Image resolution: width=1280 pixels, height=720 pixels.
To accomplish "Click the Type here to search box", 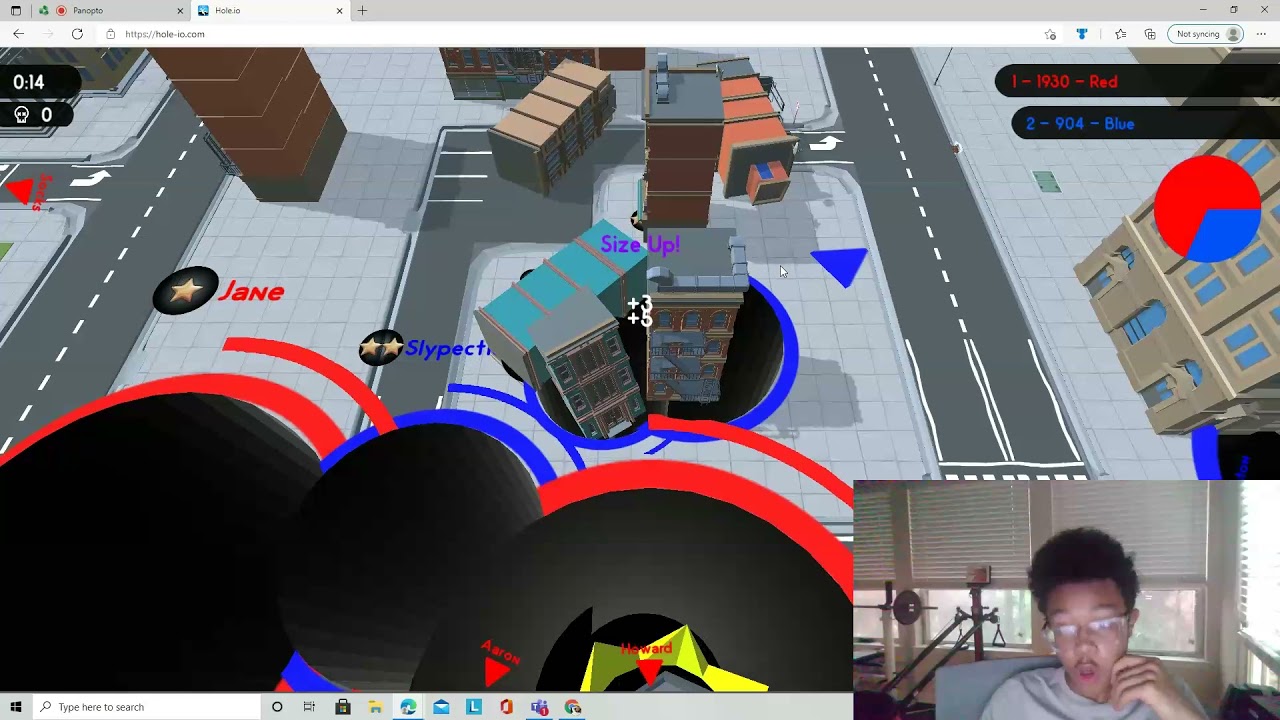I will point(147,707).
